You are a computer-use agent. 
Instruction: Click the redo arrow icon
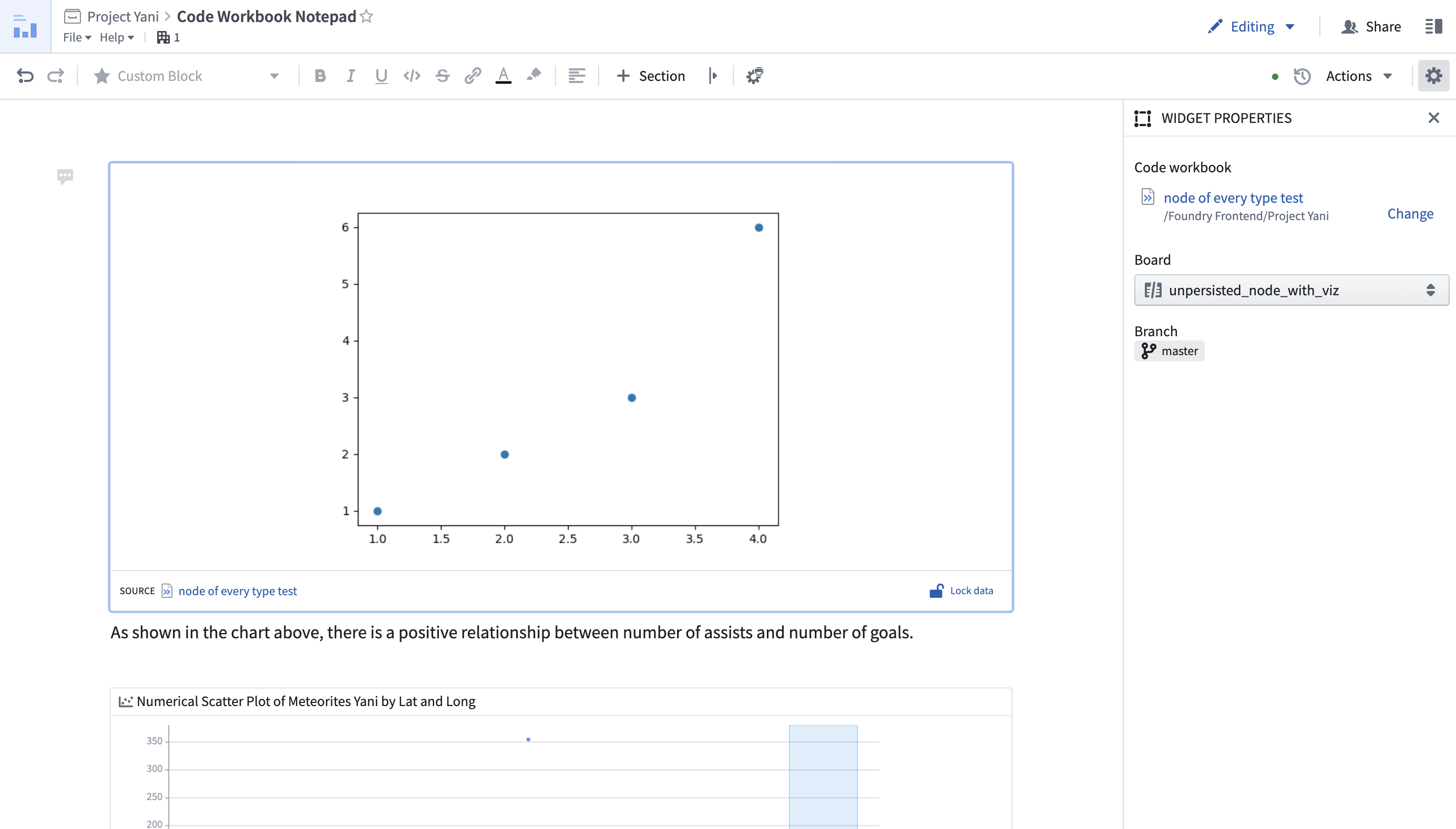click(x=55, y=76)
